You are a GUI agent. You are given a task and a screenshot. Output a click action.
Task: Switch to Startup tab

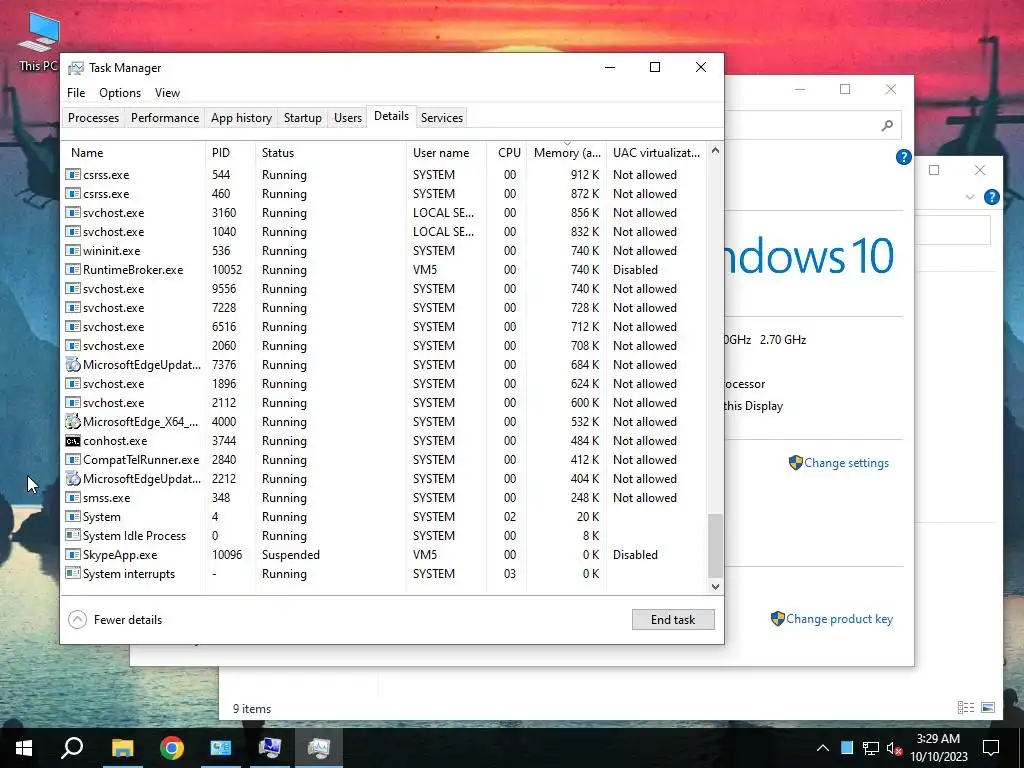point(302,118)
